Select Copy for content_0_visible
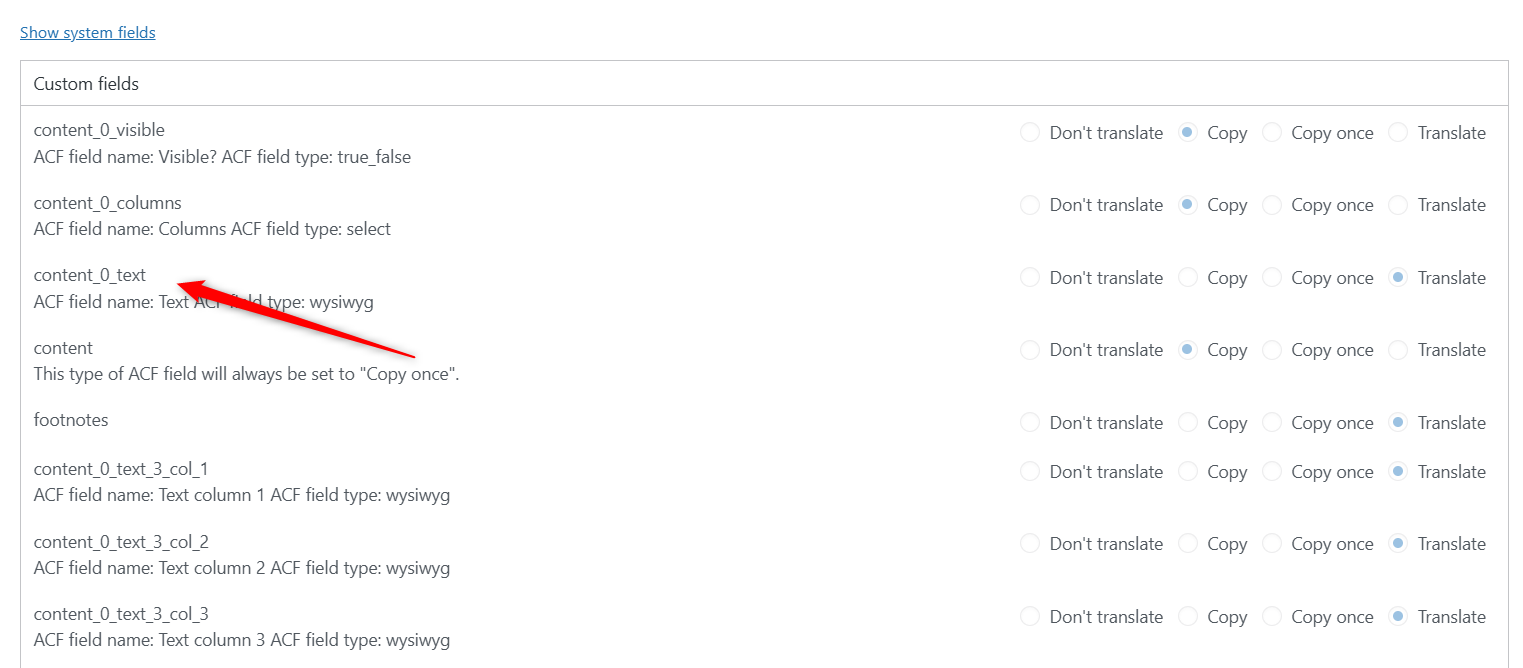The height and width of the screenshot is (668, 1523). click(1188, 133)
